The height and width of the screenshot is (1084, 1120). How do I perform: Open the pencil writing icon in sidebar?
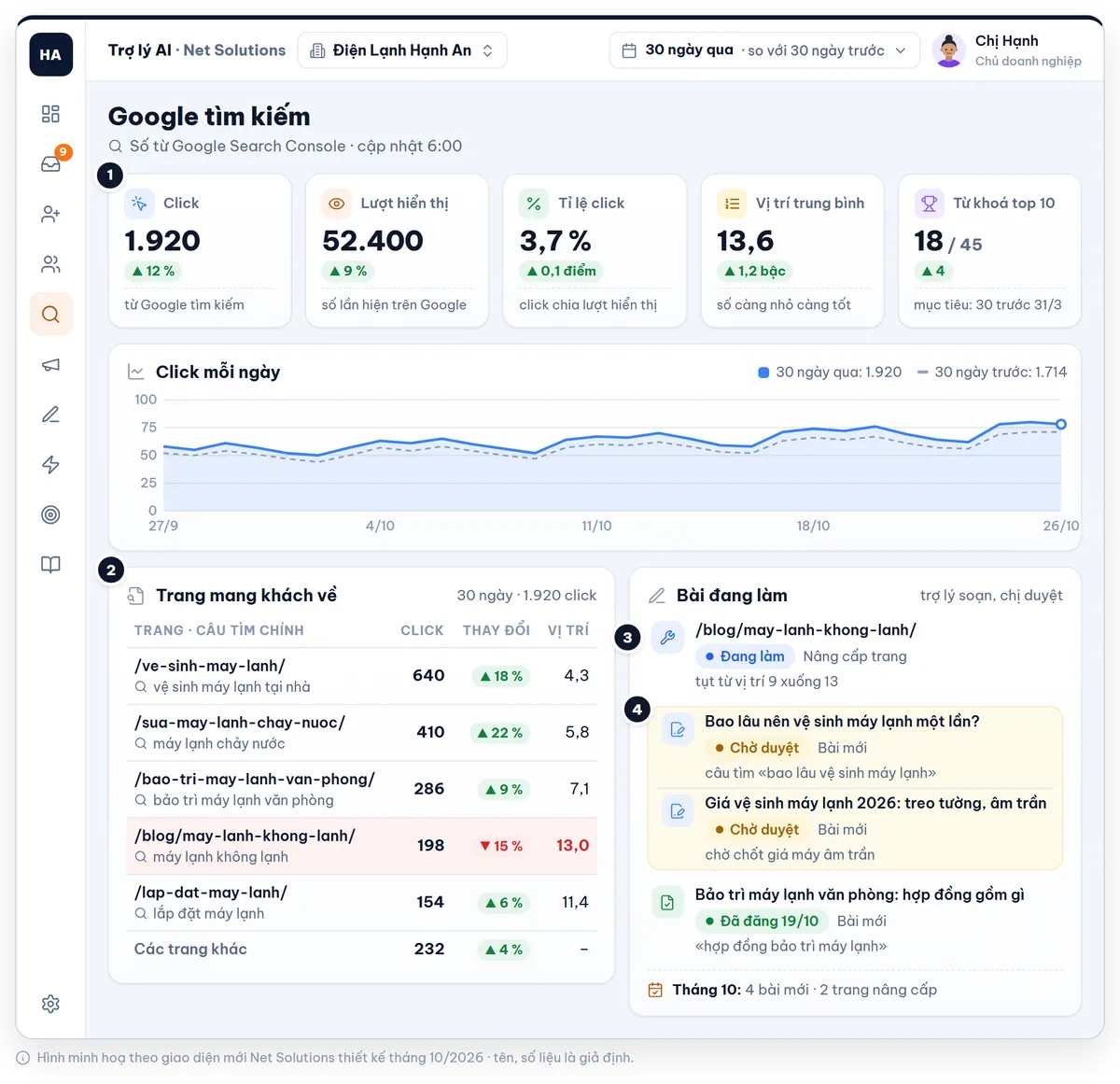click(x=50, y=415)
